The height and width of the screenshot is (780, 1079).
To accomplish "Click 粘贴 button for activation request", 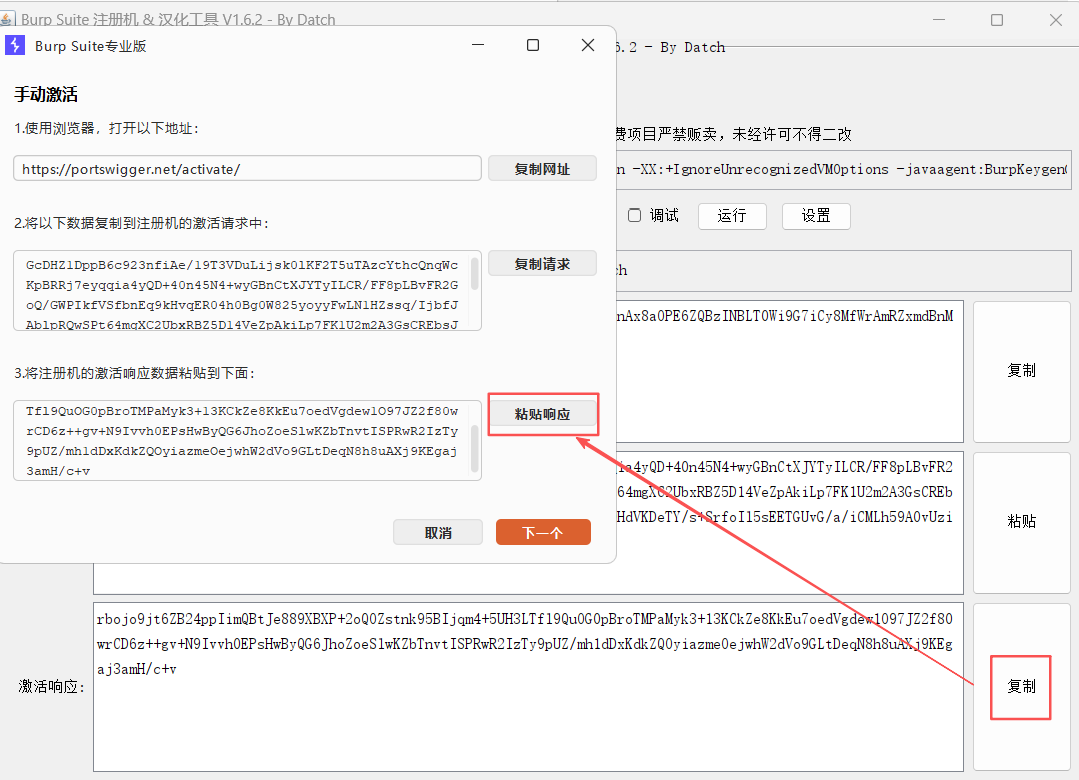I will pyautogui.click(x=1022, y=522).
